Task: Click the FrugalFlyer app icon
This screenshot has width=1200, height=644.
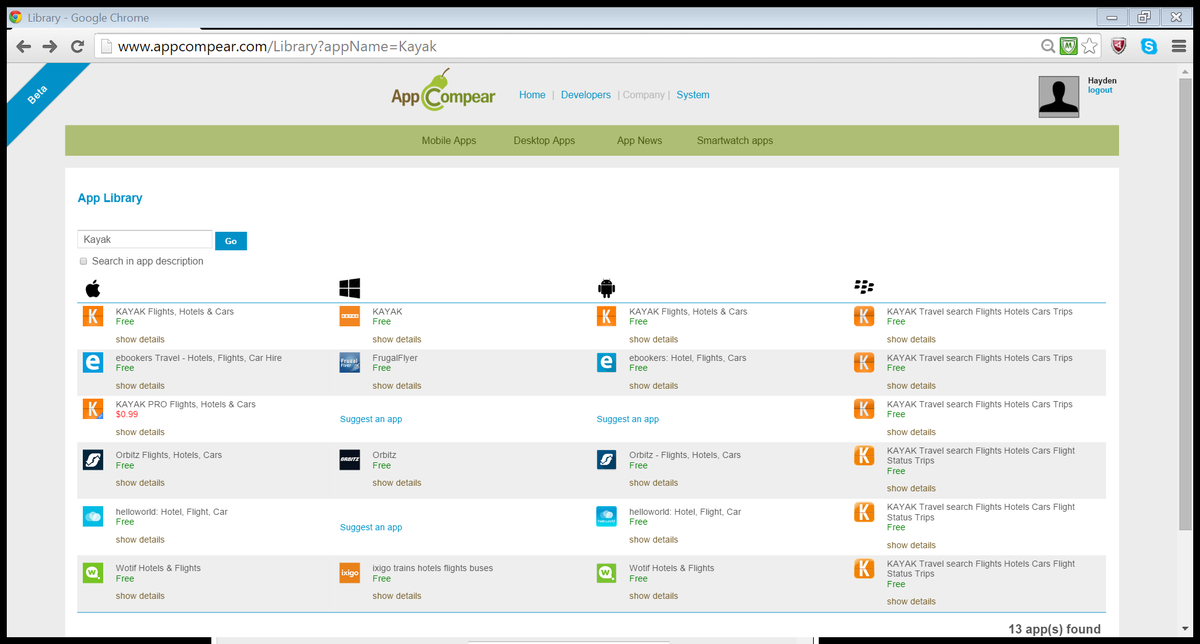Action: [x=349, y=362]
